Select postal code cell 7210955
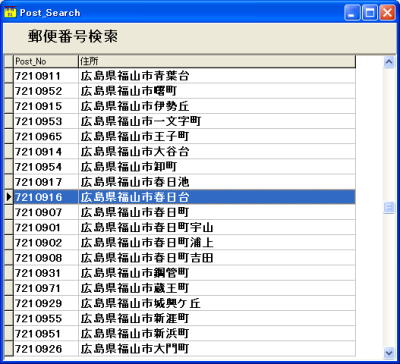Viewport: 400px width, 364px height. [46, 319]
